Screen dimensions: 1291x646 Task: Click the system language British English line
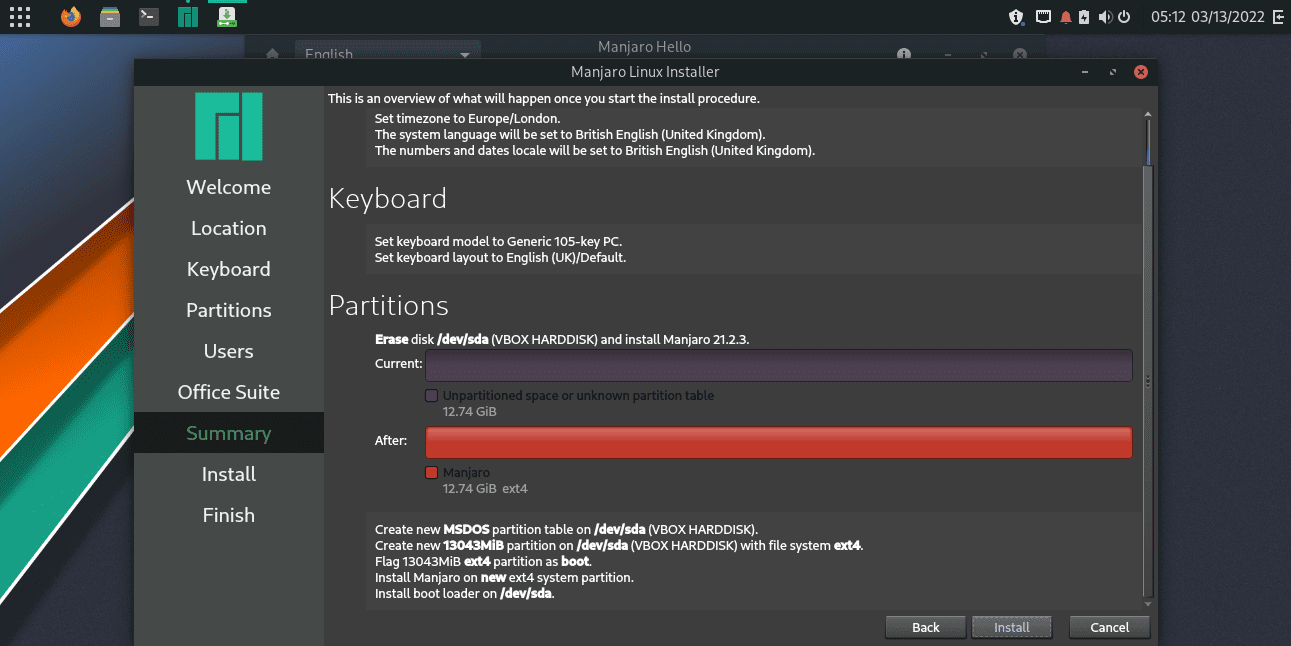coord(570,135)
